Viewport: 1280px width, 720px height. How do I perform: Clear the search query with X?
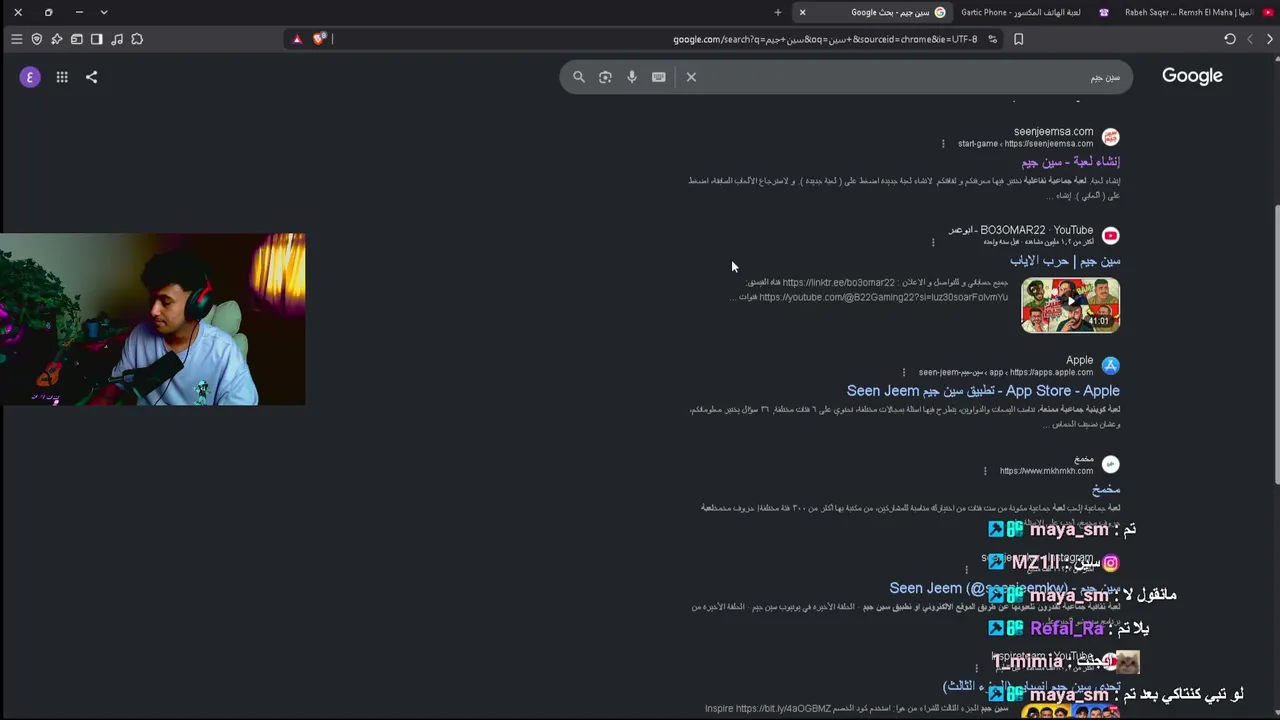[691, 77]
